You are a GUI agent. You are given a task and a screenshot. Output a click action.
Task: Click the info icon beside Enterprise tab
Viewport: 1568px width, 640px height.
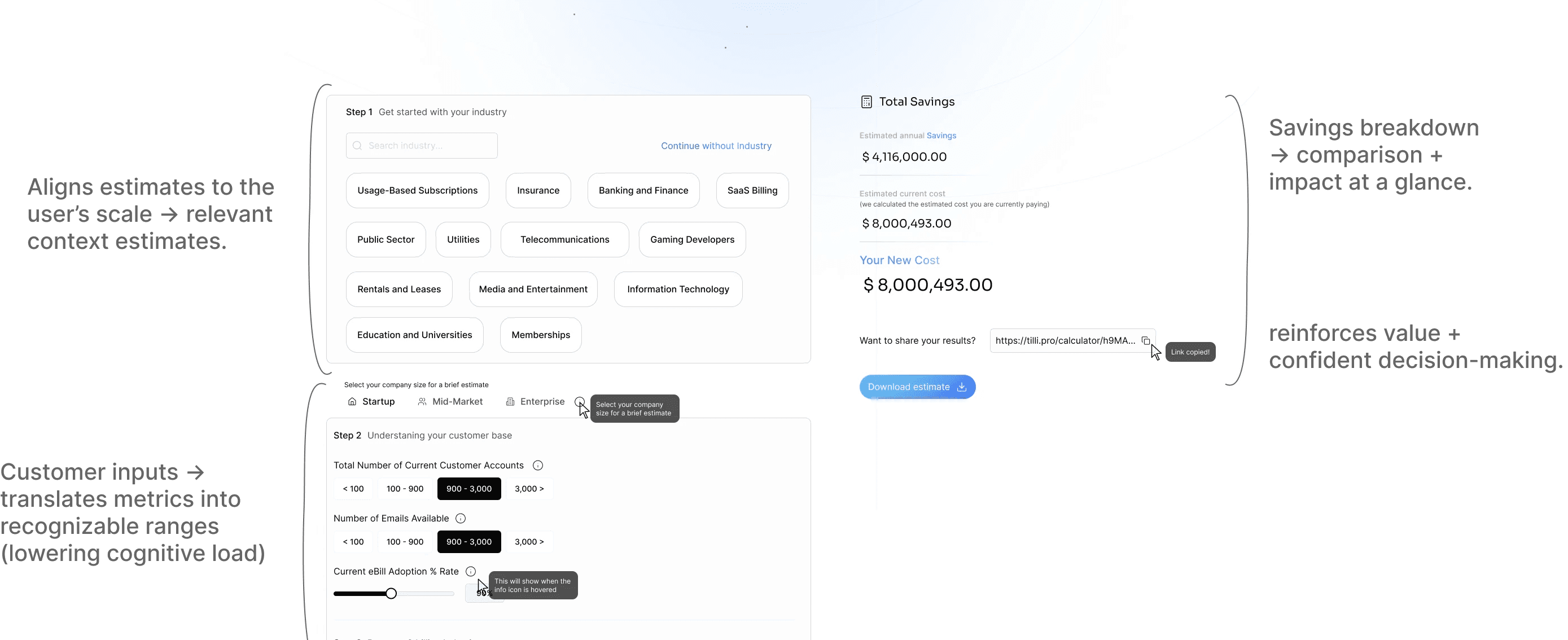click(580, 401)
